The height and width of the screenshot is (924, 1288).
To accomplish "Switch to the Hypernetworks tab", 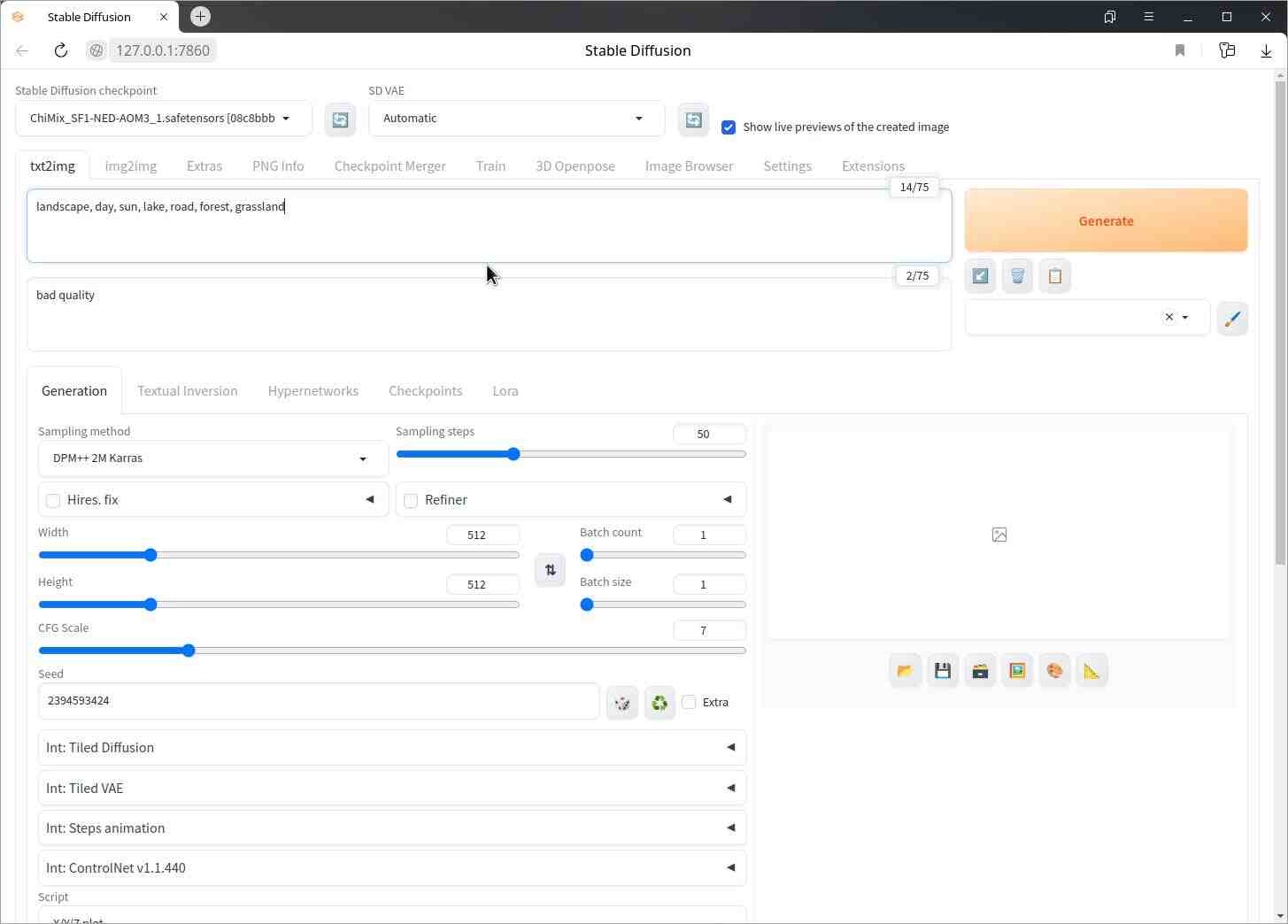I will coord(313,391).
